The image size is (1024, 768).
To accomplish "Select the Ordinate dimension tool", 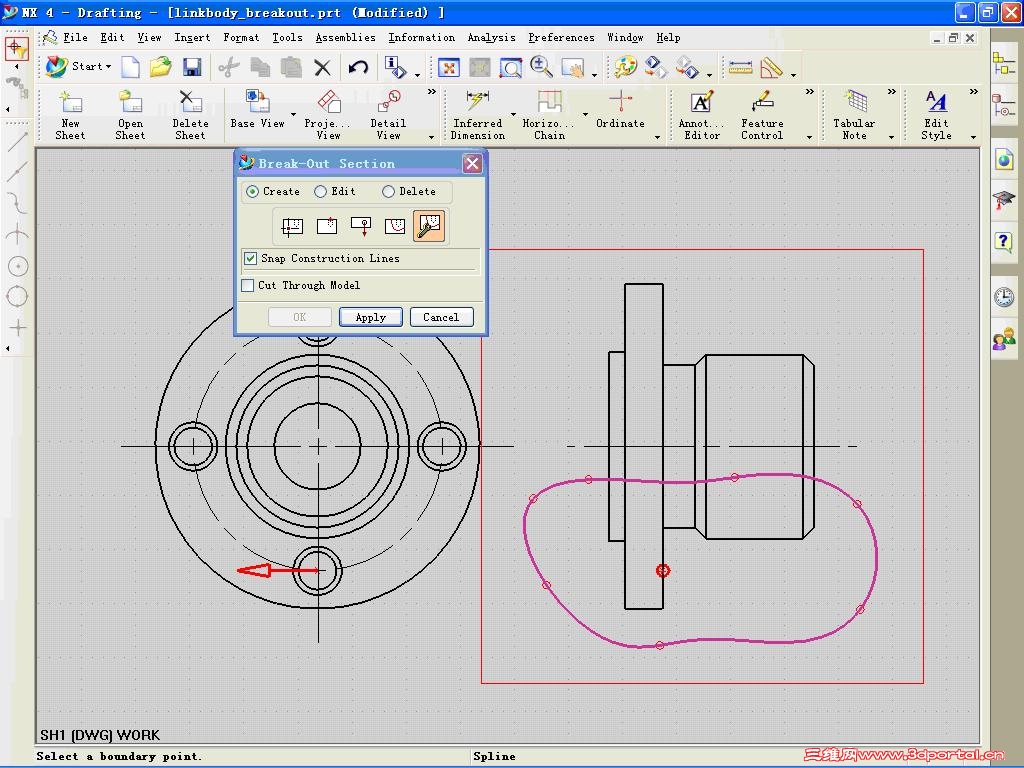I will pyautogui.click(x=620, y=111).
